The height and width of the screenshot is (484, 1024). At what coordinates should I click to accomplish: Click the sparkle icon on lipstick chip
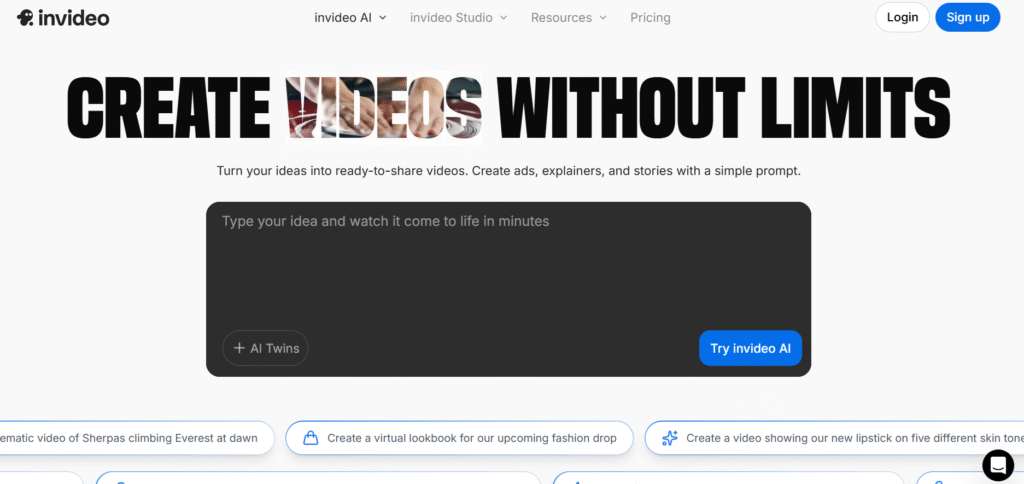pyautogui.click(x=669, y=438)
